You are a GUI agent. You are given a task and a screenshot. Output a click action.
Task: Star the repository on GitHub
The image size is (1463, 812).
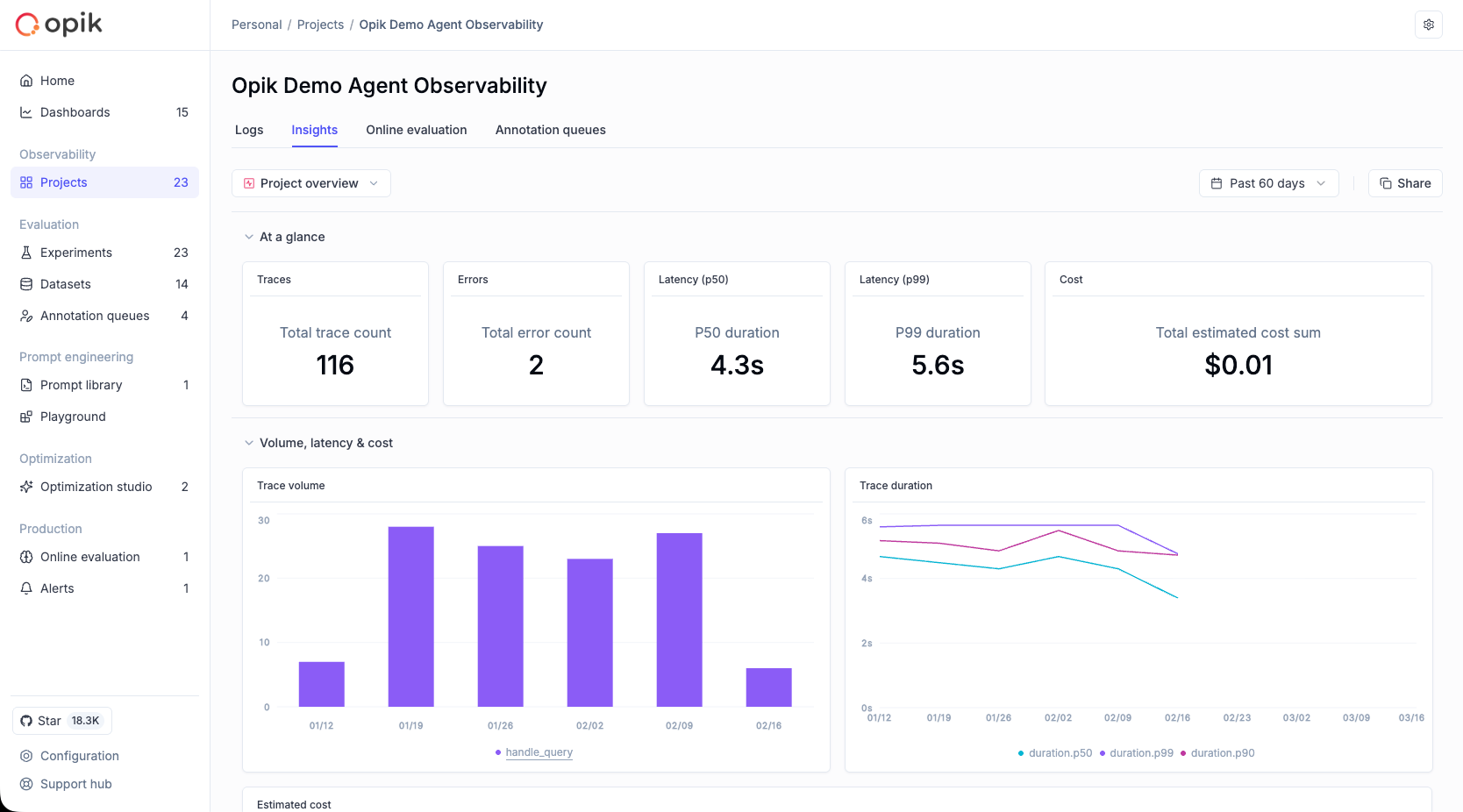click(x=61, y=720)
